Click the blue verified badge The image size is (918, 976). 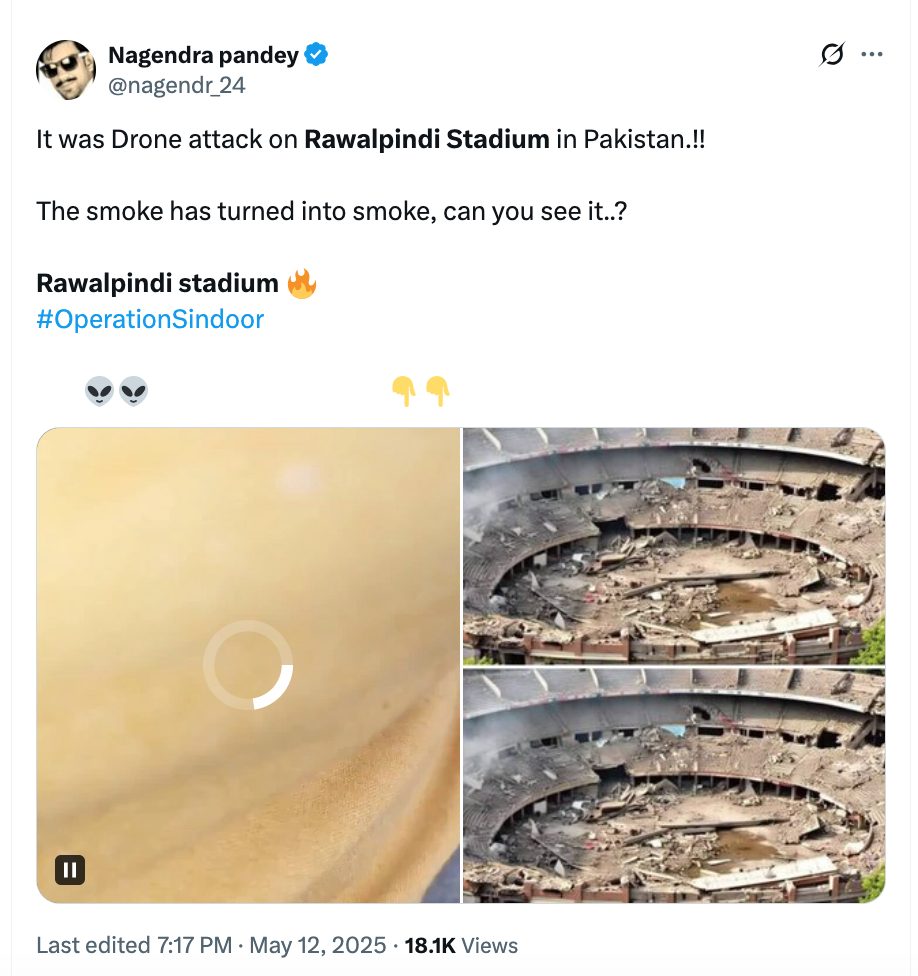point(316,55)
